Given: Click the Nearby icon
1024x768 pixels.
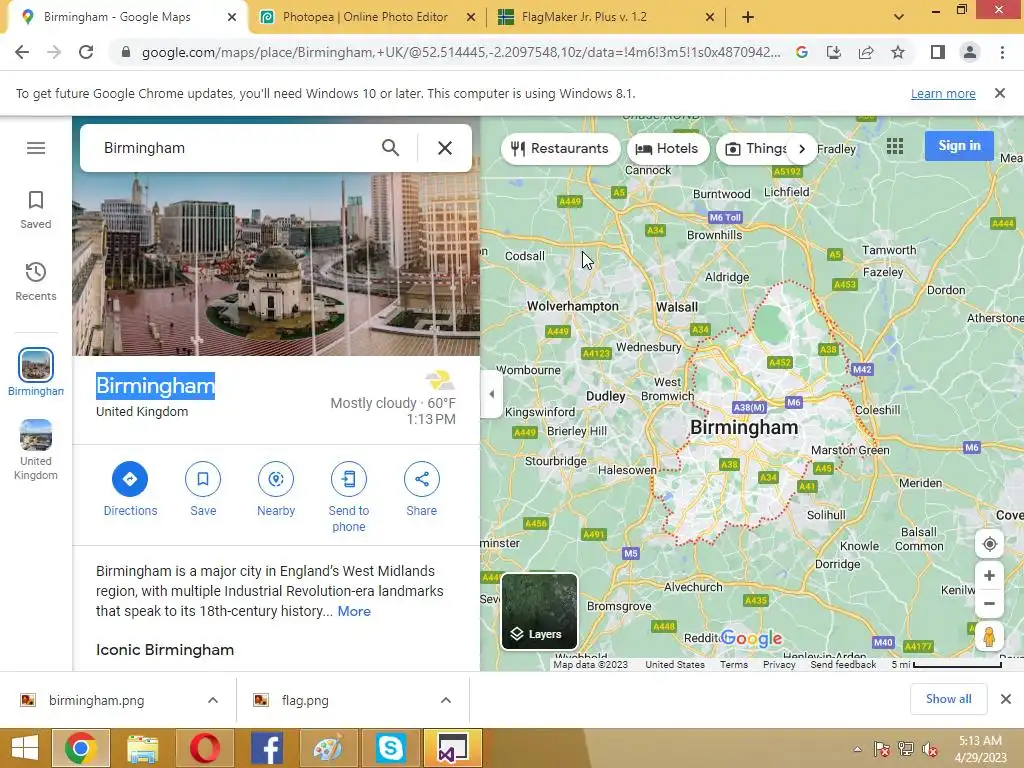Looking at the screenshot, I should click(276, 479).
